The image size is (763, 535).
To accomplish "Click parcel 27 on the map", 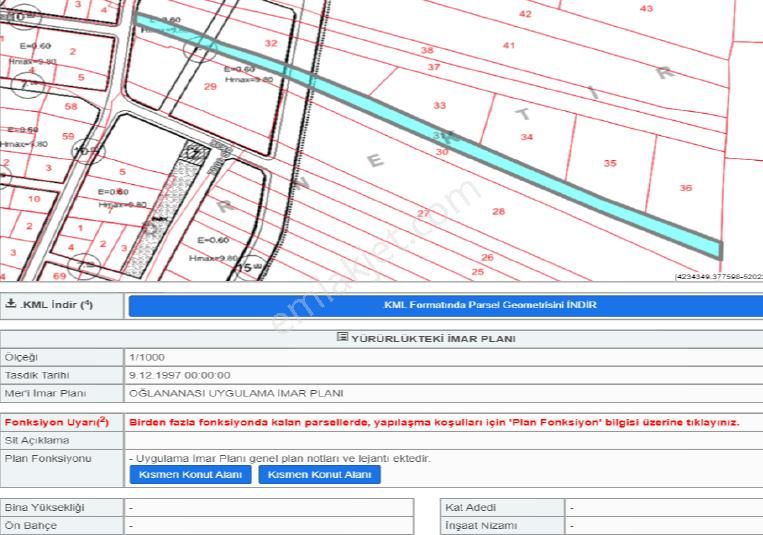I will [x=423, y=213].
